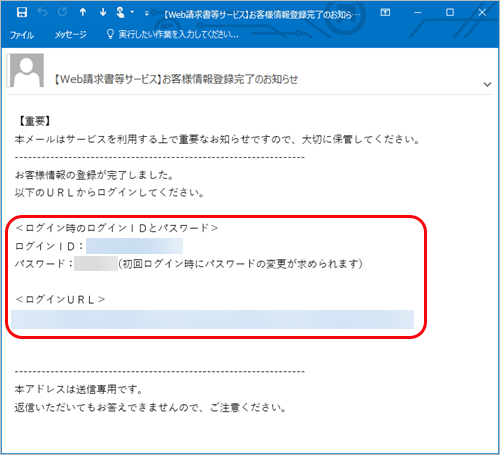Toggle touch/mouse mode icon
Image resolution: width=500 pixels, height=455 pixels.
click(x=120, y=13)
